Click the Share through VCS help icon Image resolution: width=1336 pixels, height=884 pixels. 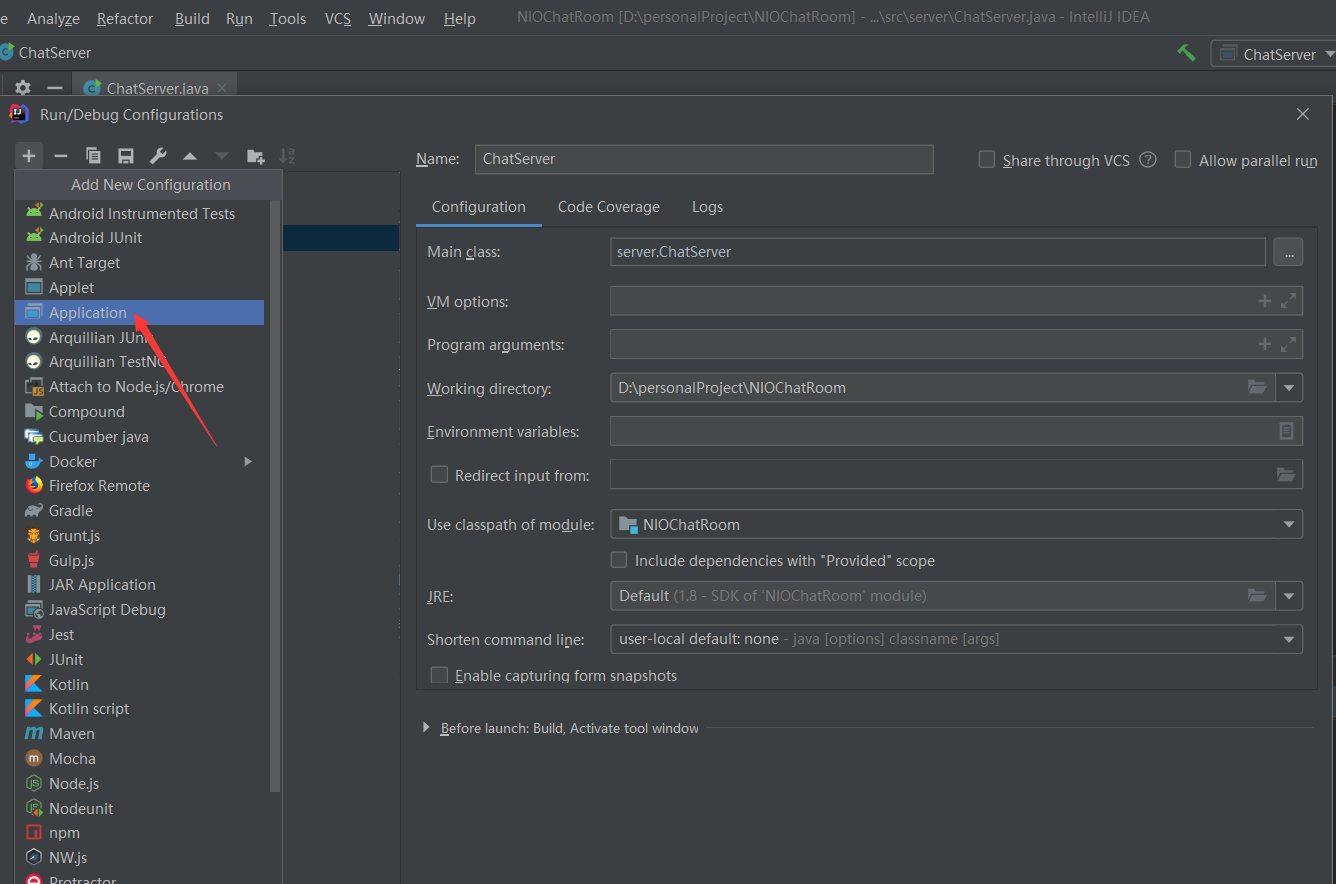pyautogui.click(x=1148, y=160)
